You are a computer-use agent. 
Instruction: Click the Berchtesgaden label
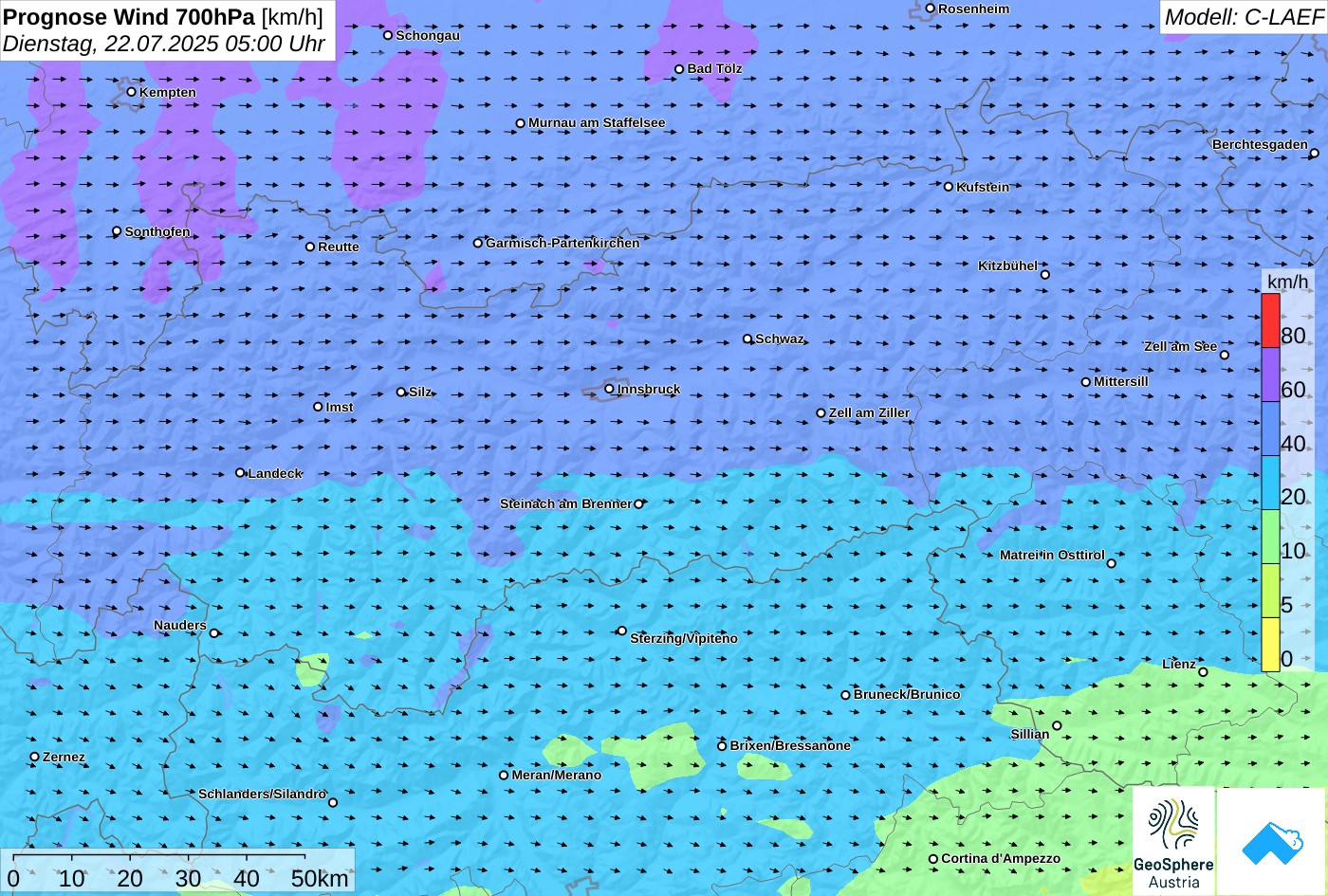(x=1260, y=145)
